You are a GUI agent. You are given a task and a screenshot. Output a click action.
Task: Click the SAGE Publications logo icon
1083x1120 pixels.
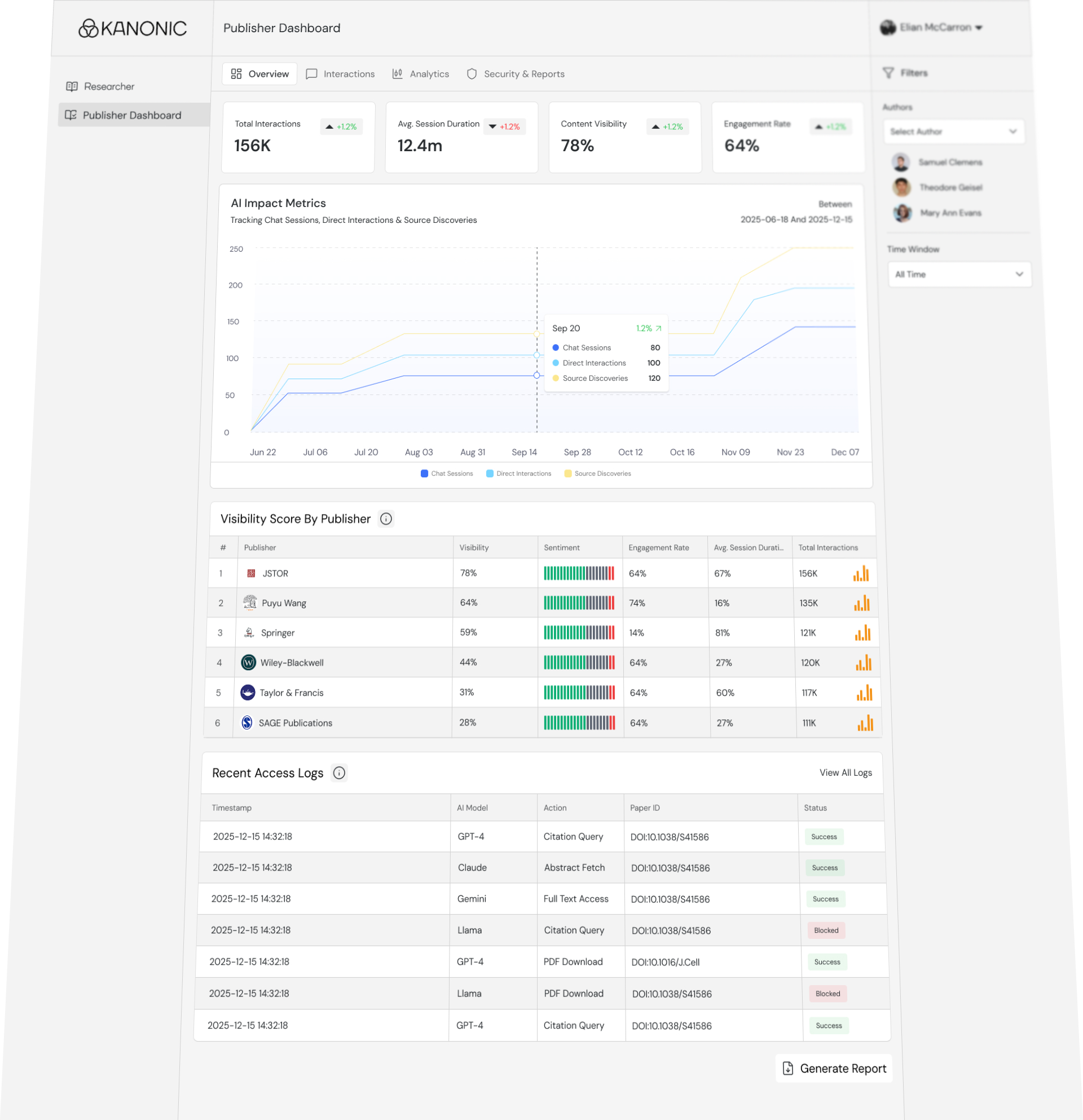(x=246, y=722)
